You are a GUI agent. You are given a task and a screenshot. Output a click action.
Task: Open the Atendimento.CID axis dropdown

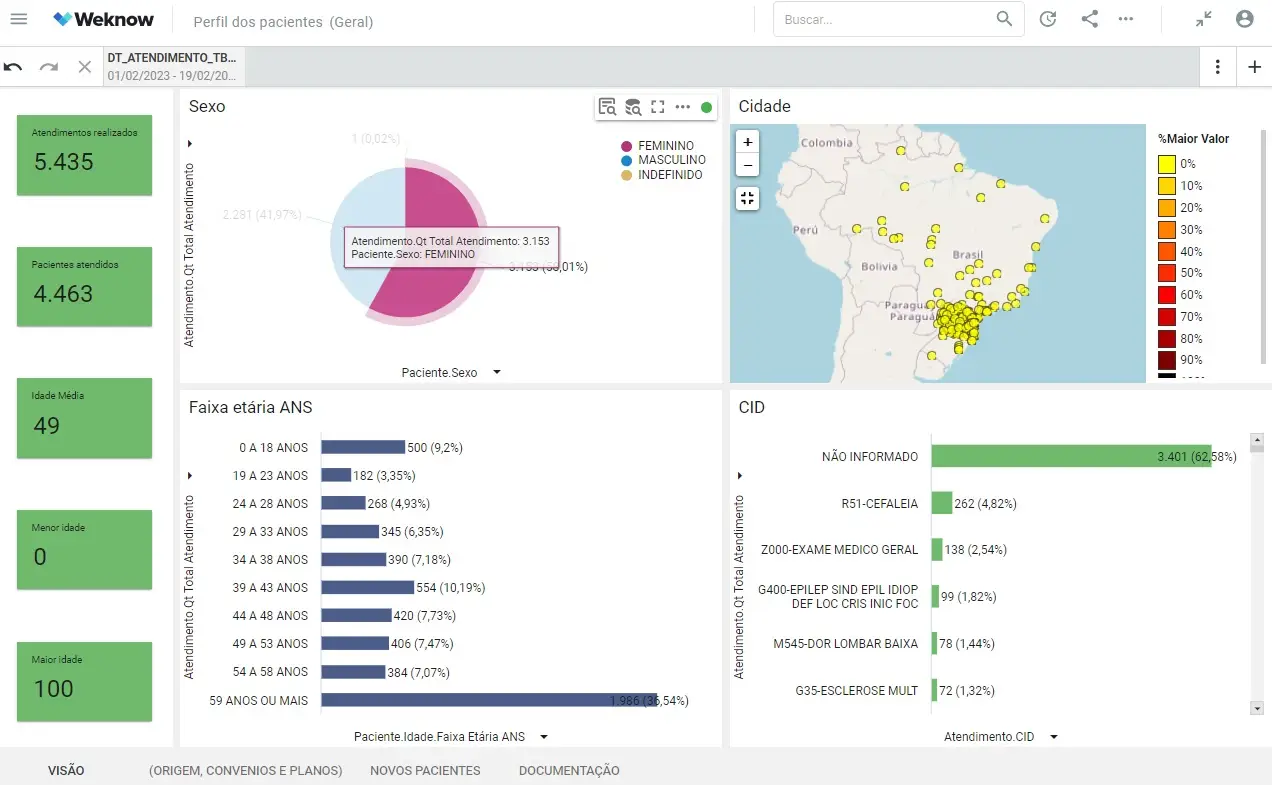click(x=1054, y=737)
